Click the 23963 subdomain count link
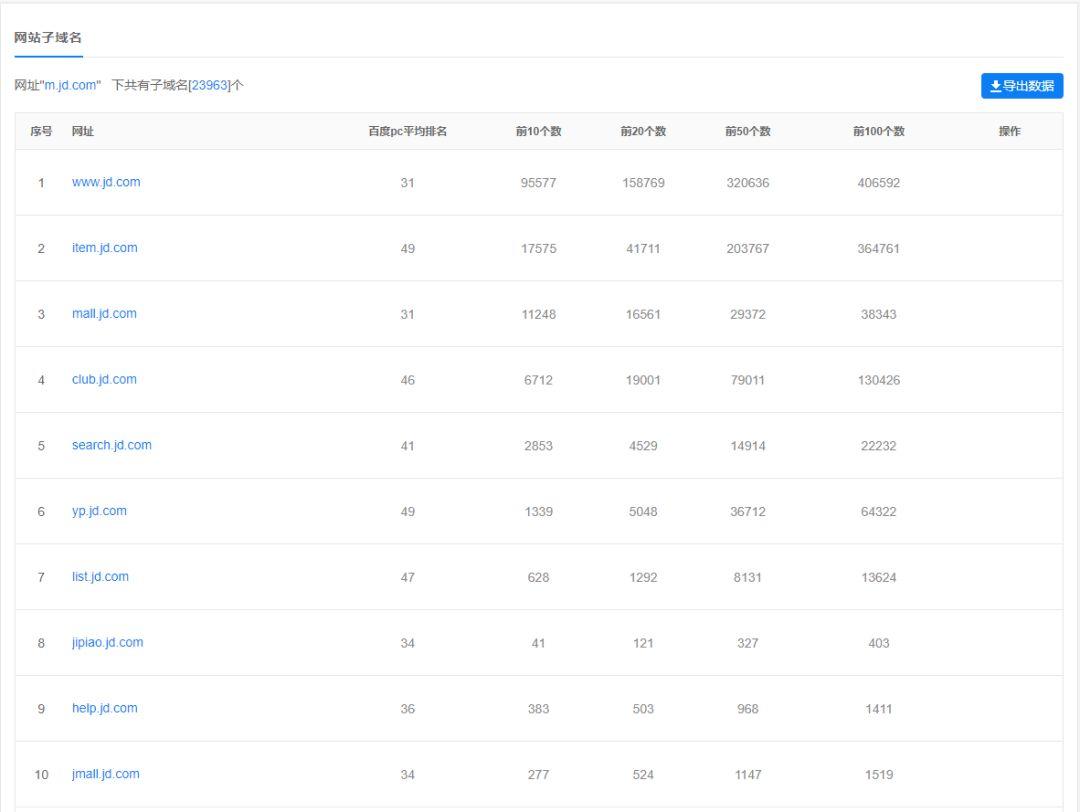 coord(209,85)
